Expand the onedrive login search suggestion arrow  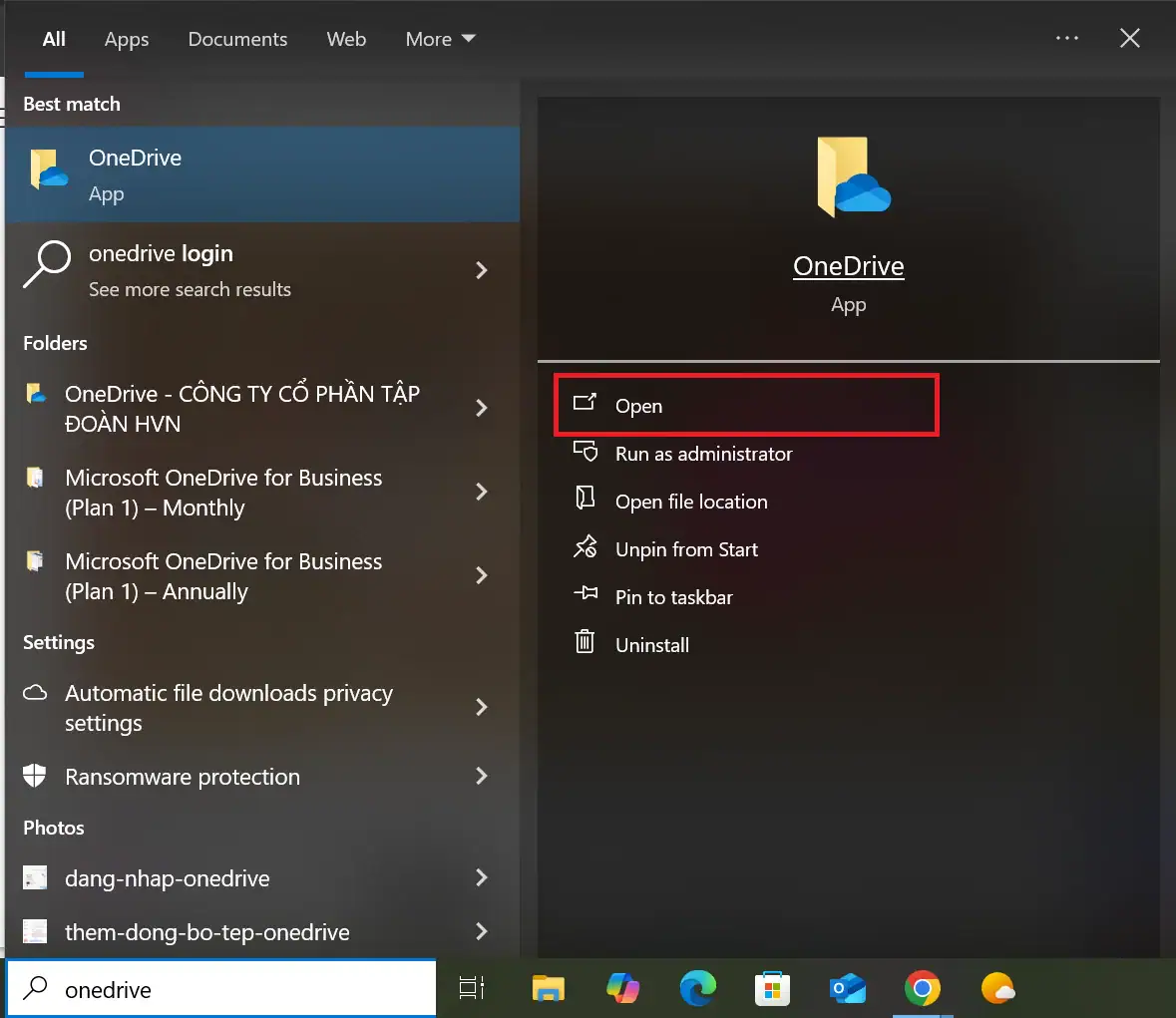coord(482,270)
